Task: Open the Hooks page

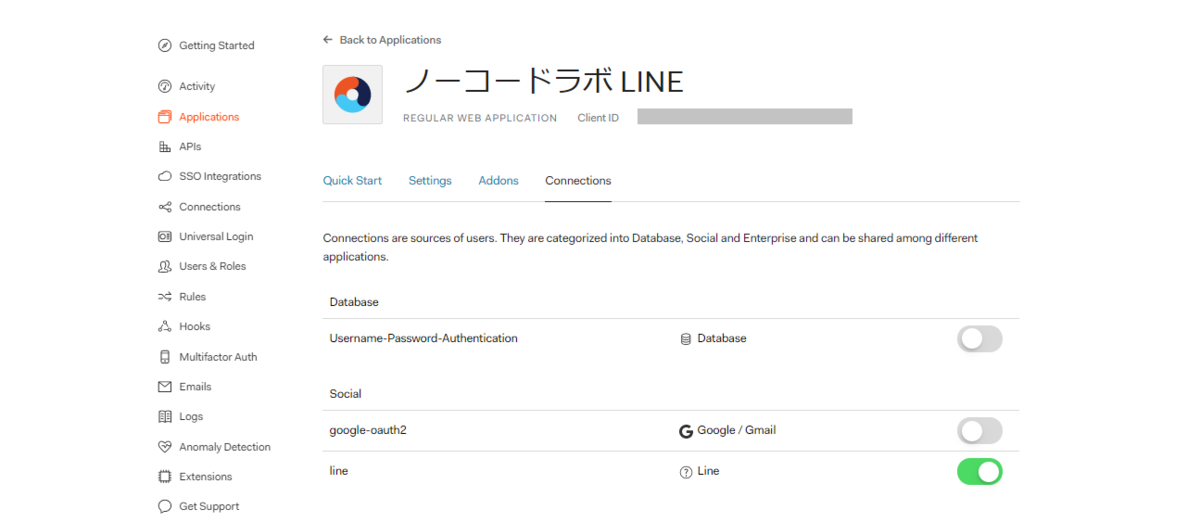Action: 195,327
